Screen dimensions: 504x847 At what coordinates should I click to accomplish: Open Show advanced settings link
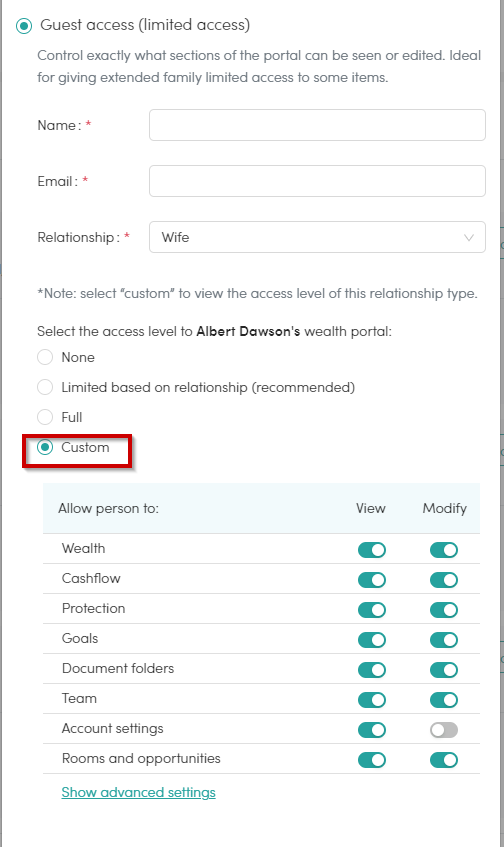click(x=138, y=792)
